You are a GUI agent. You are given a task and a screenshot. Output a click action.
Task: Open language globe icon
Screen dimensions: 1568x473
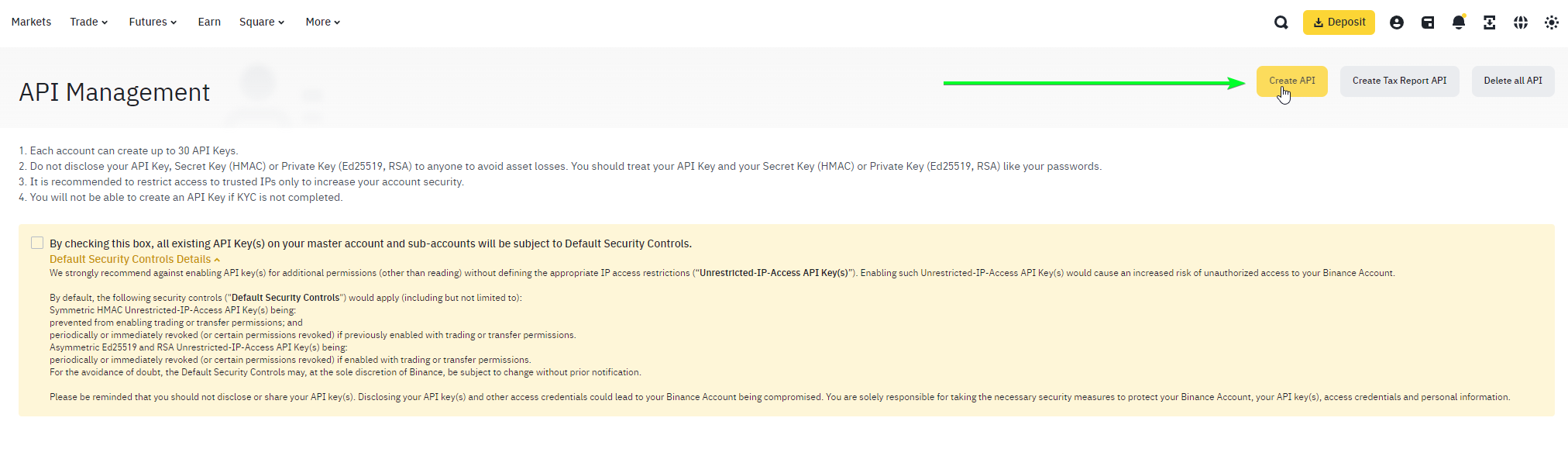pos(1521,22)
